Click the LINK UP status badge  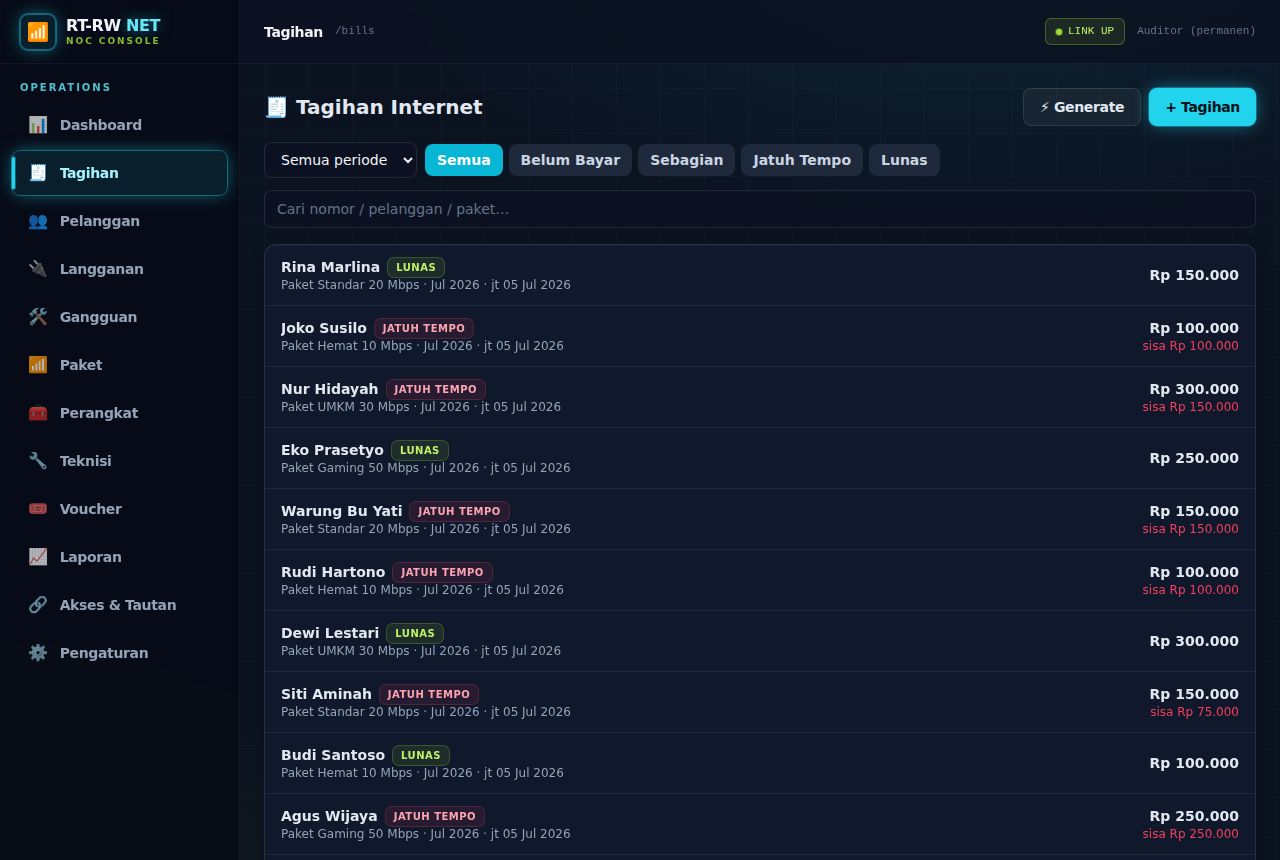(x=1085, y=31)
